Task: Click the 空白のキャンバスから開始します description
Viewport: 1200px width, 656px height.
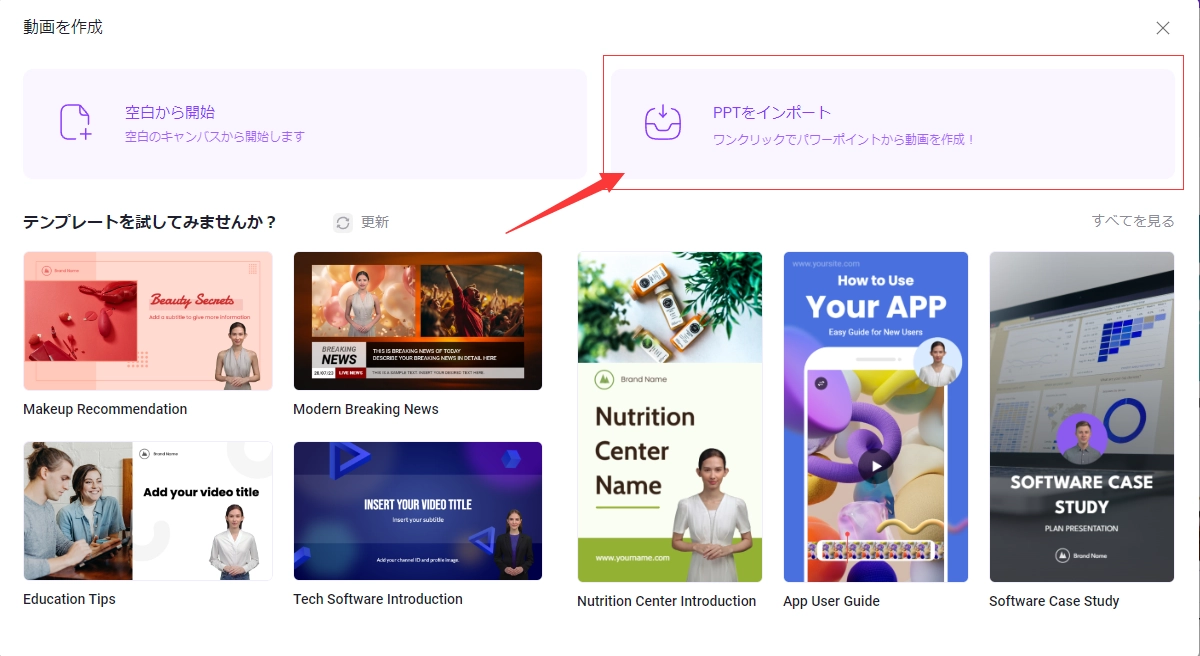Action: [x=215, y=137]
